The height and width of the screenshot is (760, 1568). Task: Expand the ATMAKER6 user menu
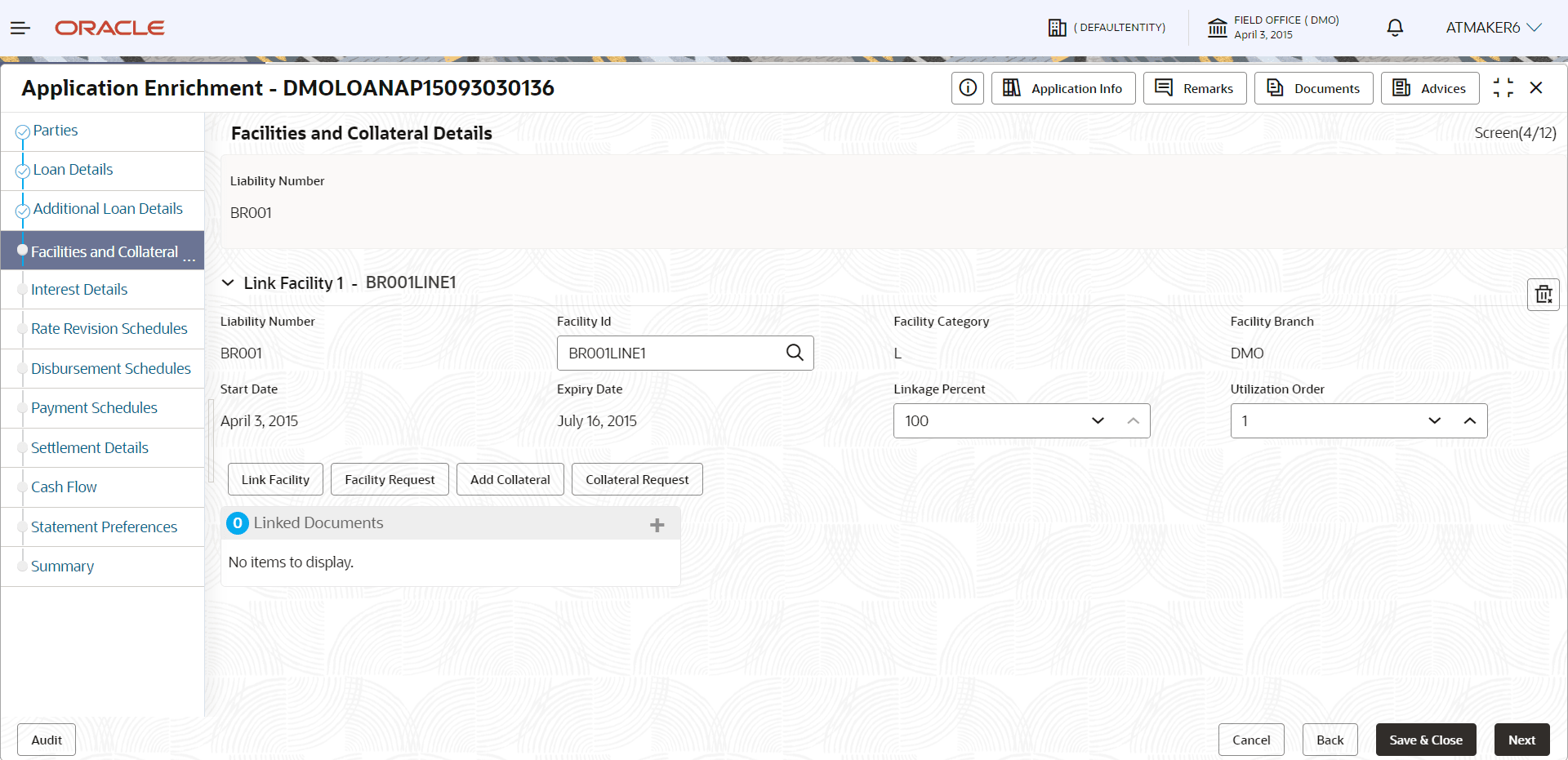click(x=1494, y=28)
